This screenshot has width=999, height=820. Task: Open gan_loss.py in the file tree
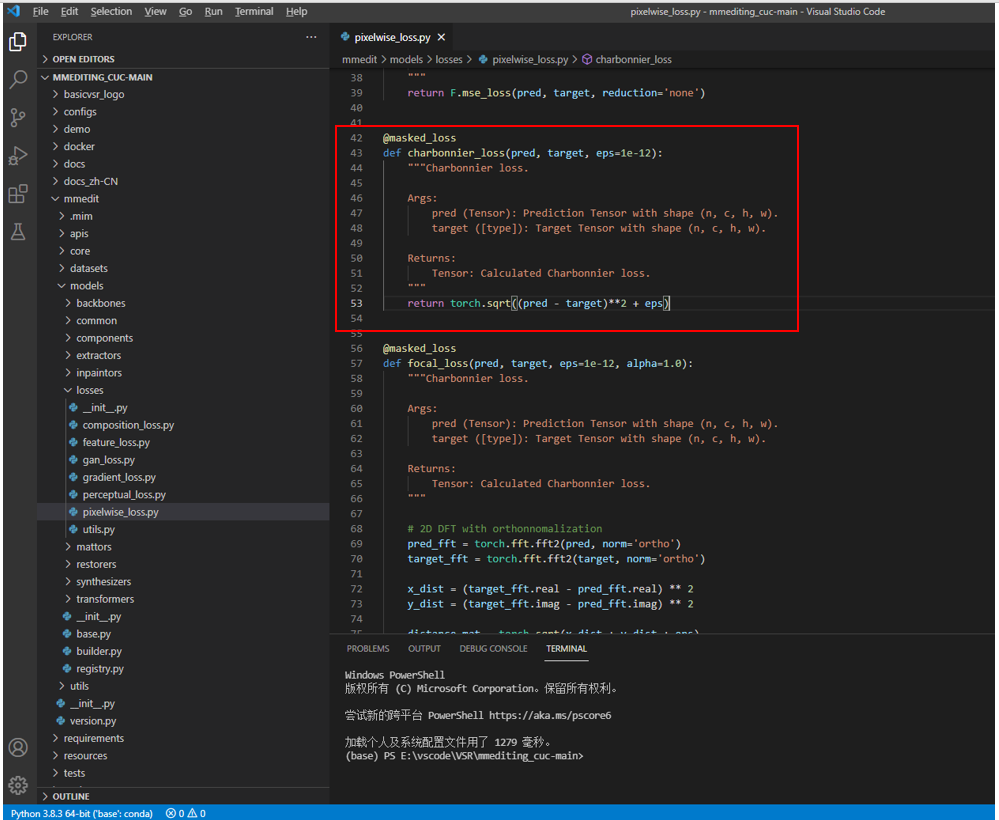pyautogui.click(x=108, y=460)
